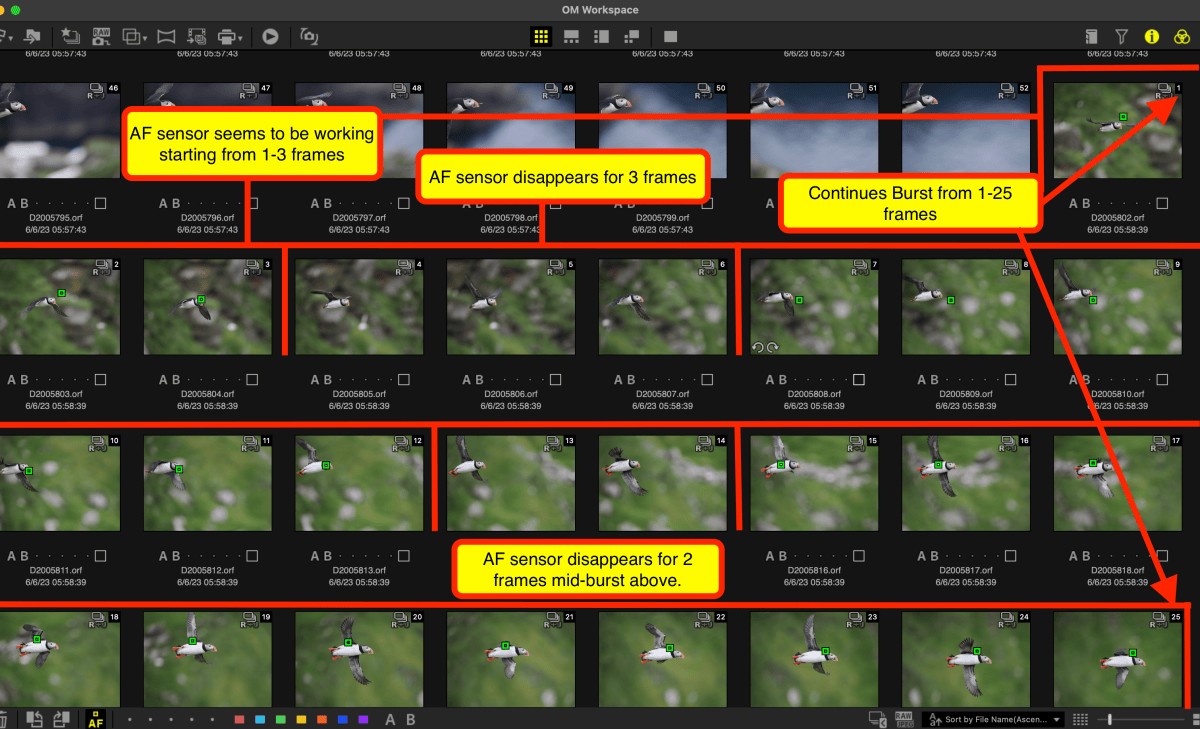Screen dimensions: 1200x729
Task: Tick the checkbox for D2005798.orf
Action: tap(557, 204)
